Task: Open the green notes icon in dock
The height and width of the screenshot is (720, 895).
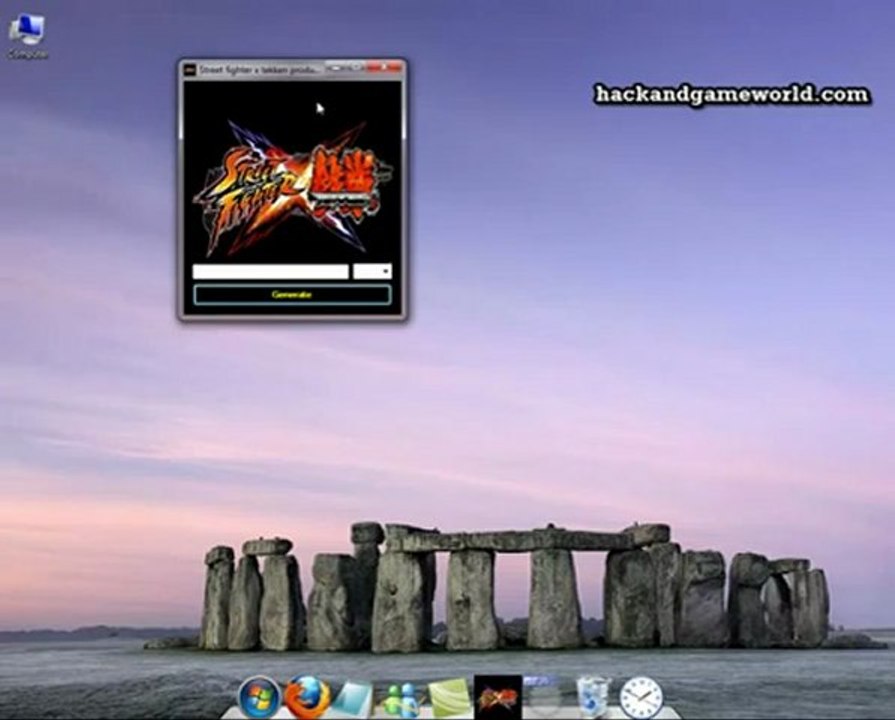Action: pyautogui.click(x=450, y=698)
